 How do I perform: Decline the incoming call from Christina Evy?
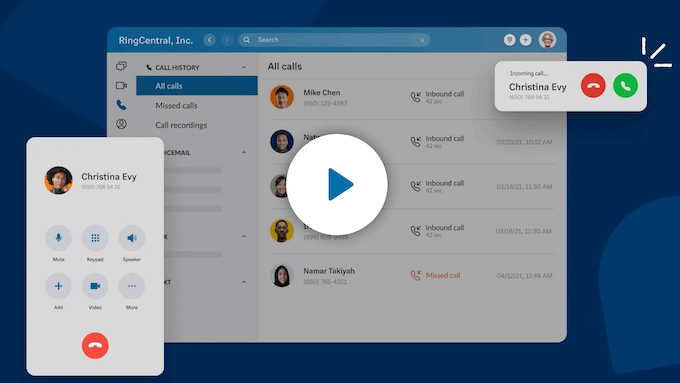click(x=593, y=85)
